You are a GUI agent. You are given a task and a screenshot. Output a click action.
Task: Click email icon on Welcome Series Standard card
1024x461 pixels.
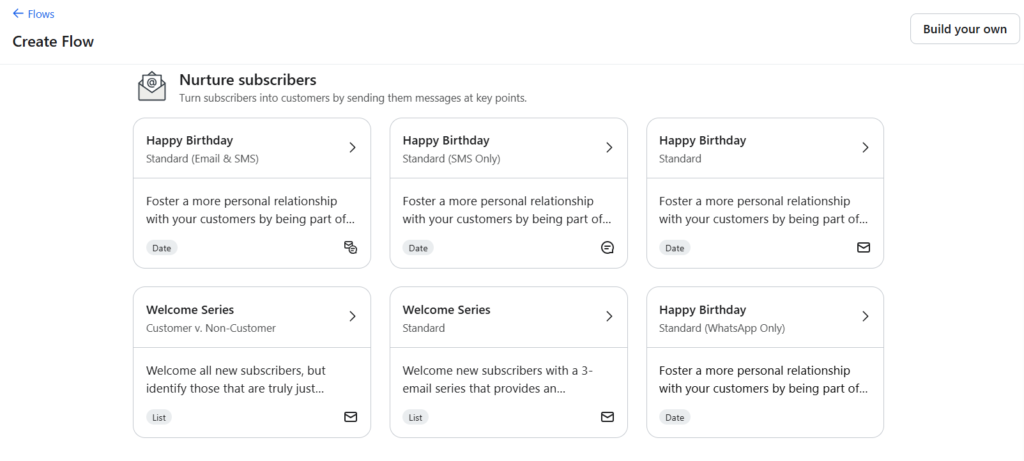click(607, 417)
